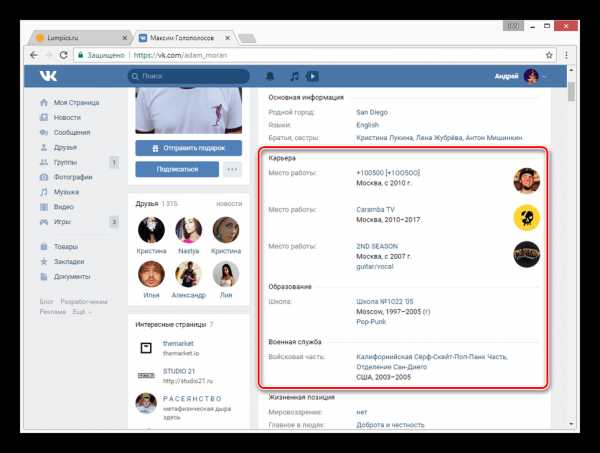Click the VK search field

pyautogui.click(x=188, y=76)
